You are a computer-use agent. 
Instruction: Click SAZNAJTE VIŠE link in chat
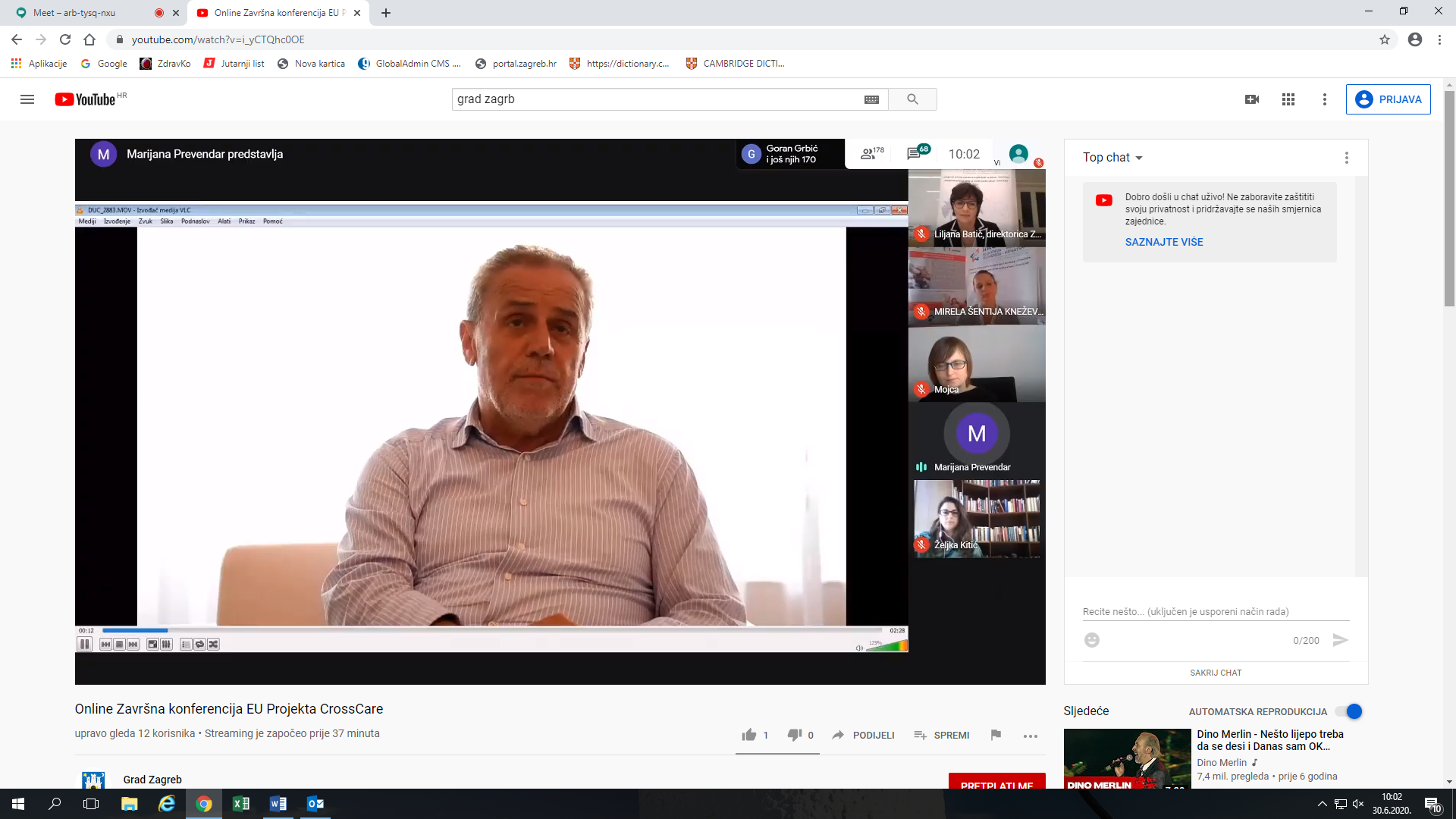[1164, 242]
